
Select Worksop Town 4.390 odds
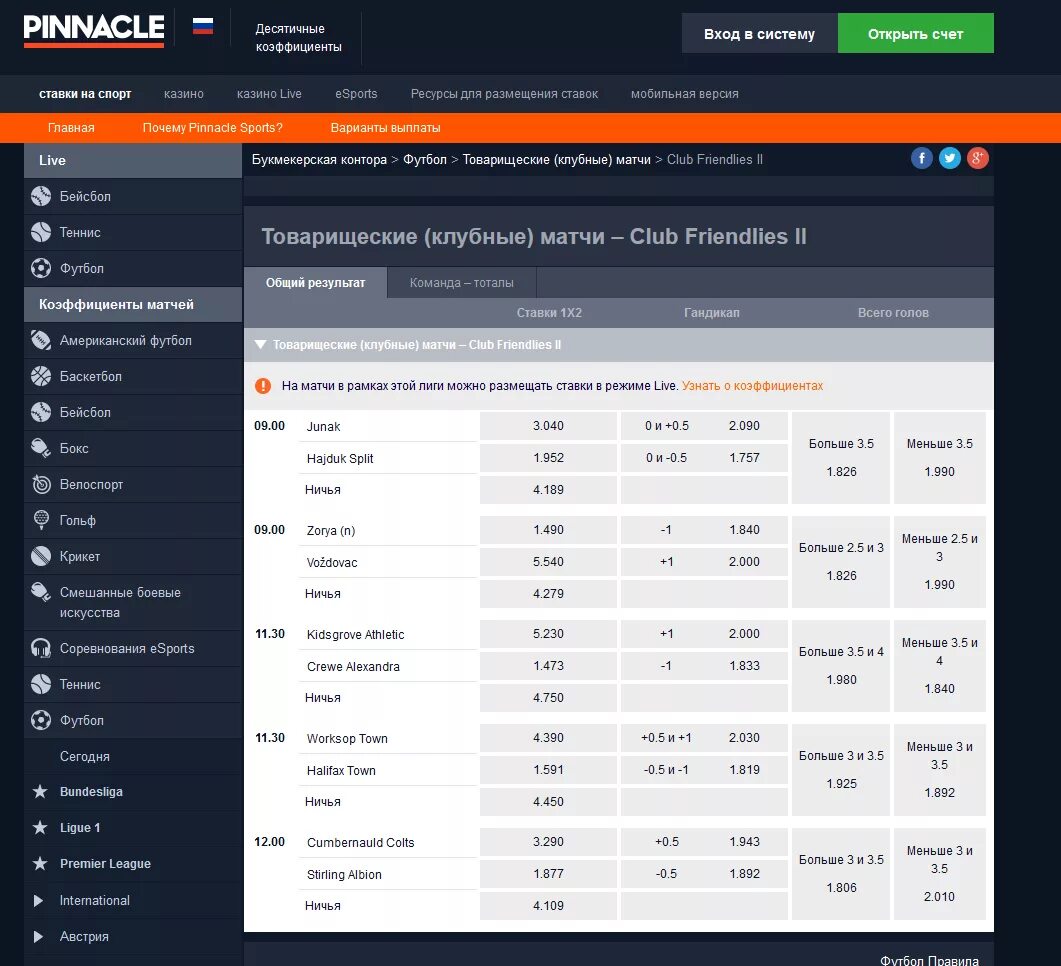point(548,738)
